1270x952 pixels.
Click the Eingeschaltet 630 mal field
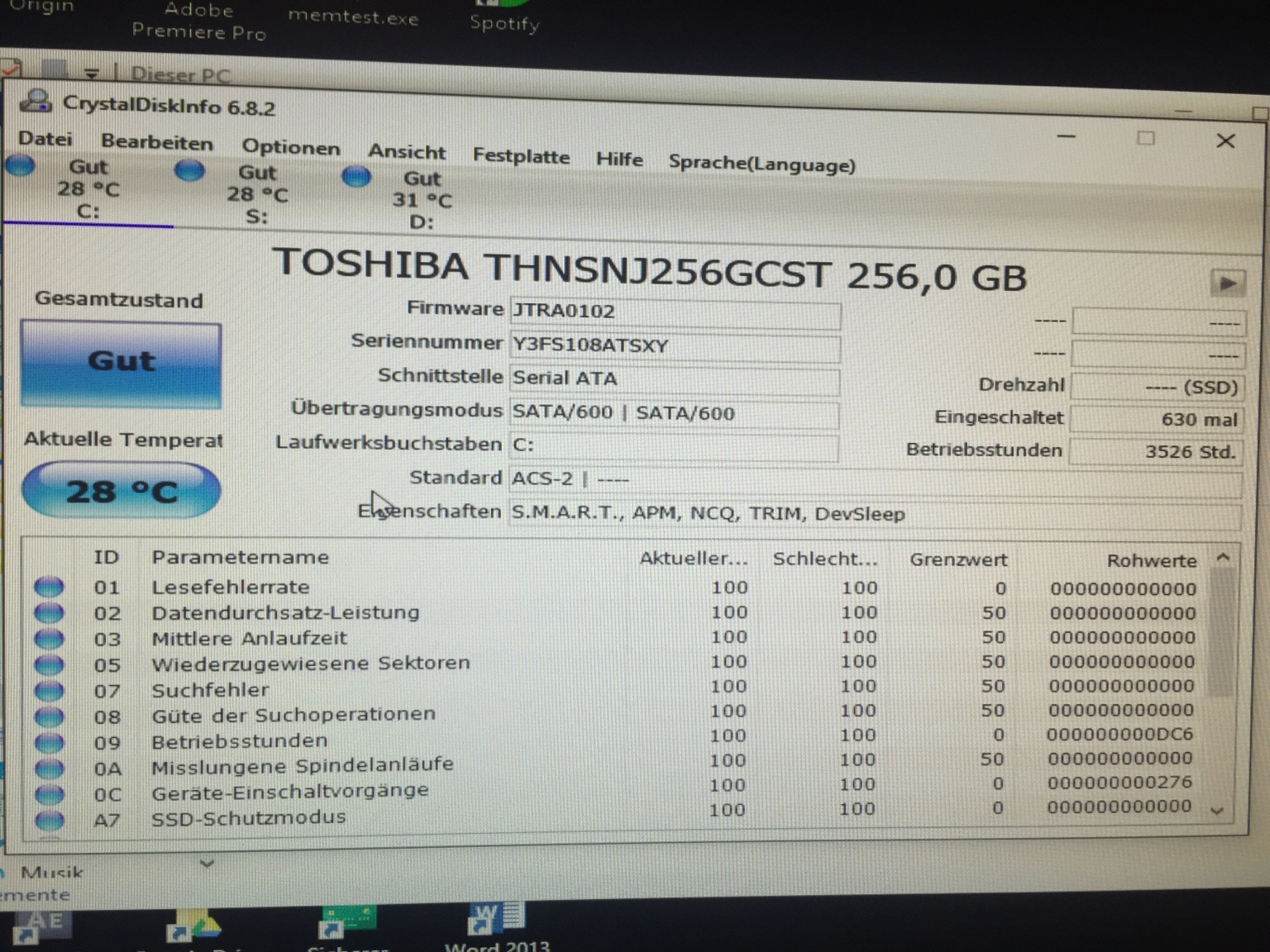[x=1158, y=419]
